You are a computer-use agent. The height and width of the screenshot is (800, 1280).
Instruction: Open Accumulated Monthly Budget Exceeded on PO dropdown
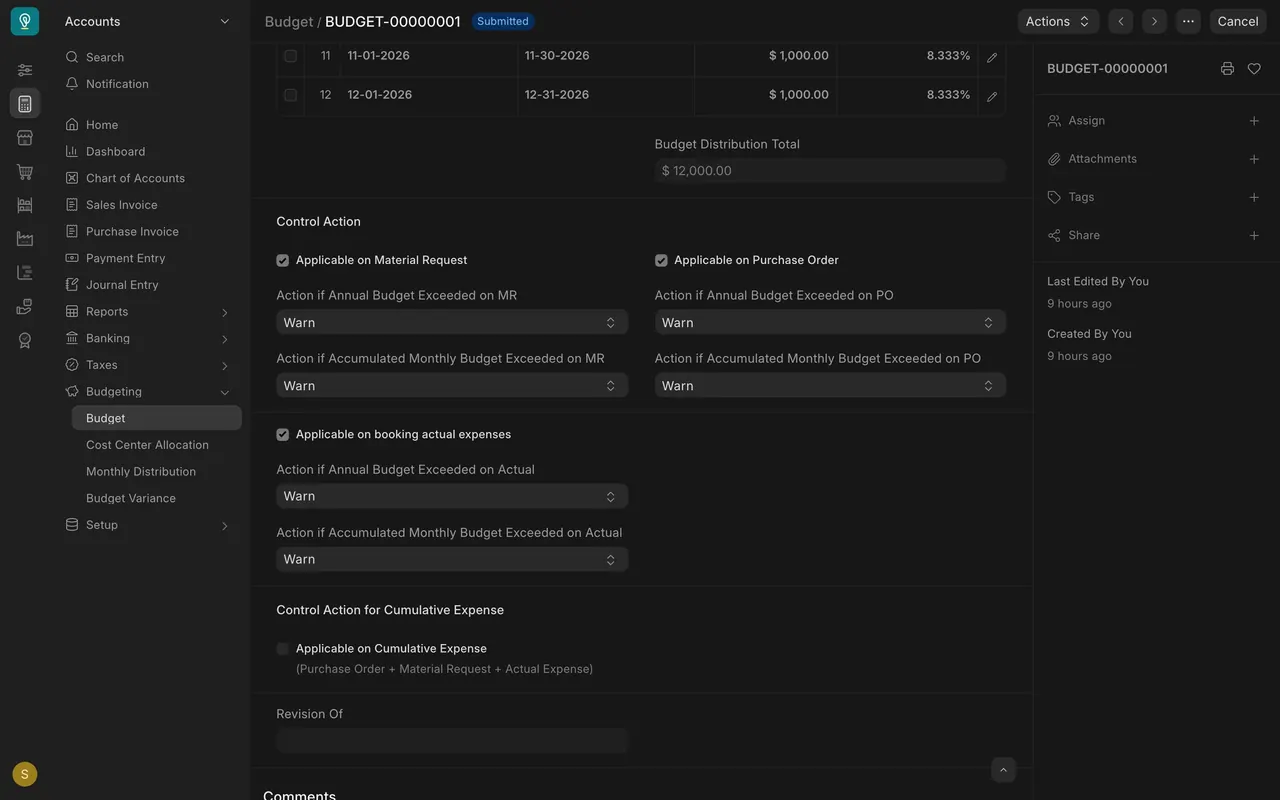(830, 386)
